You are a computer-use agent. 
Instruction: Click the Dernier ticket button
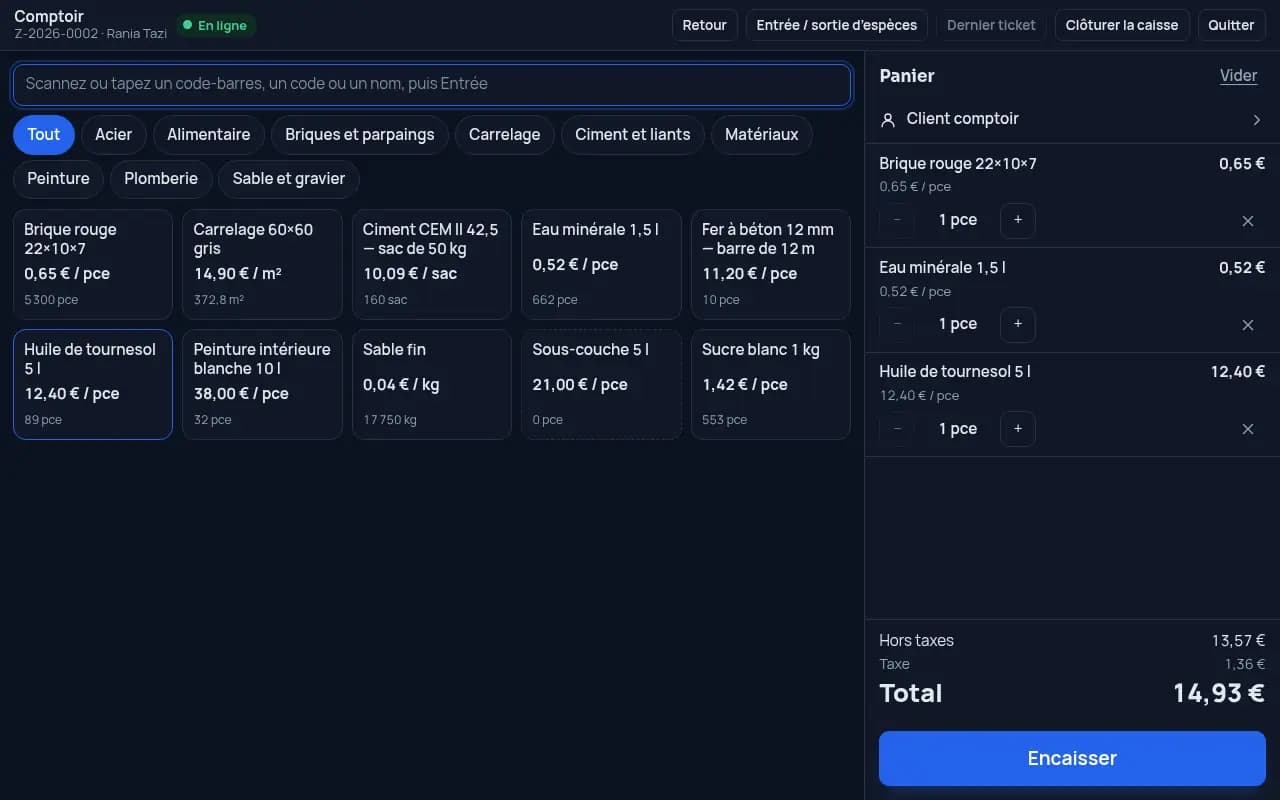tap(992, 25)
